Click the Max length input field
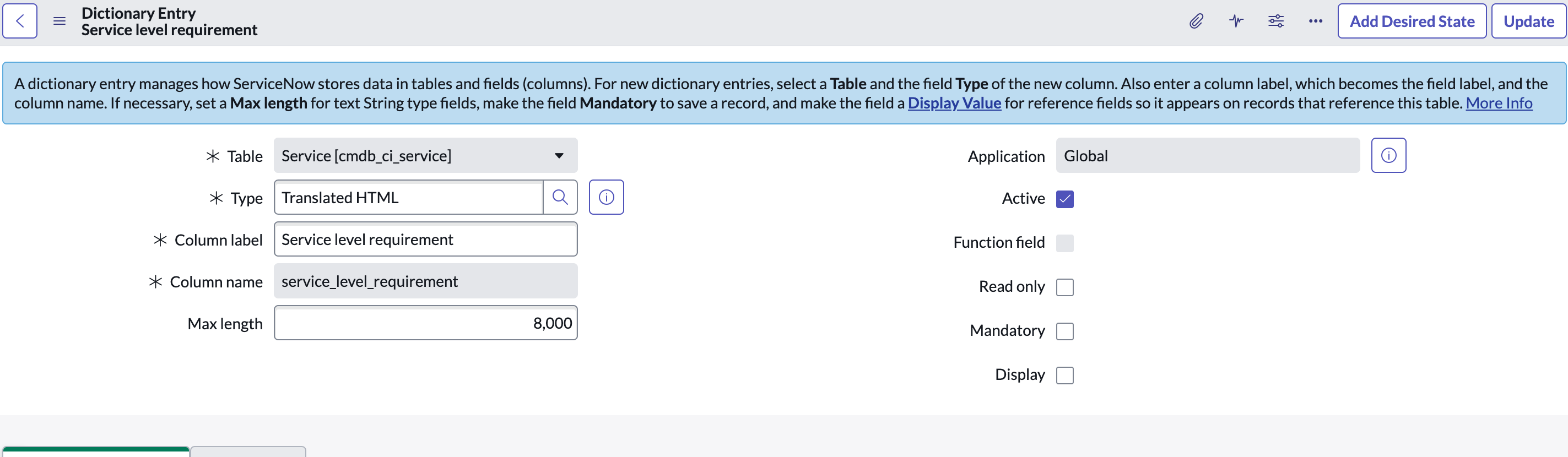This screenshot has width=1568, height=457. 425,323
